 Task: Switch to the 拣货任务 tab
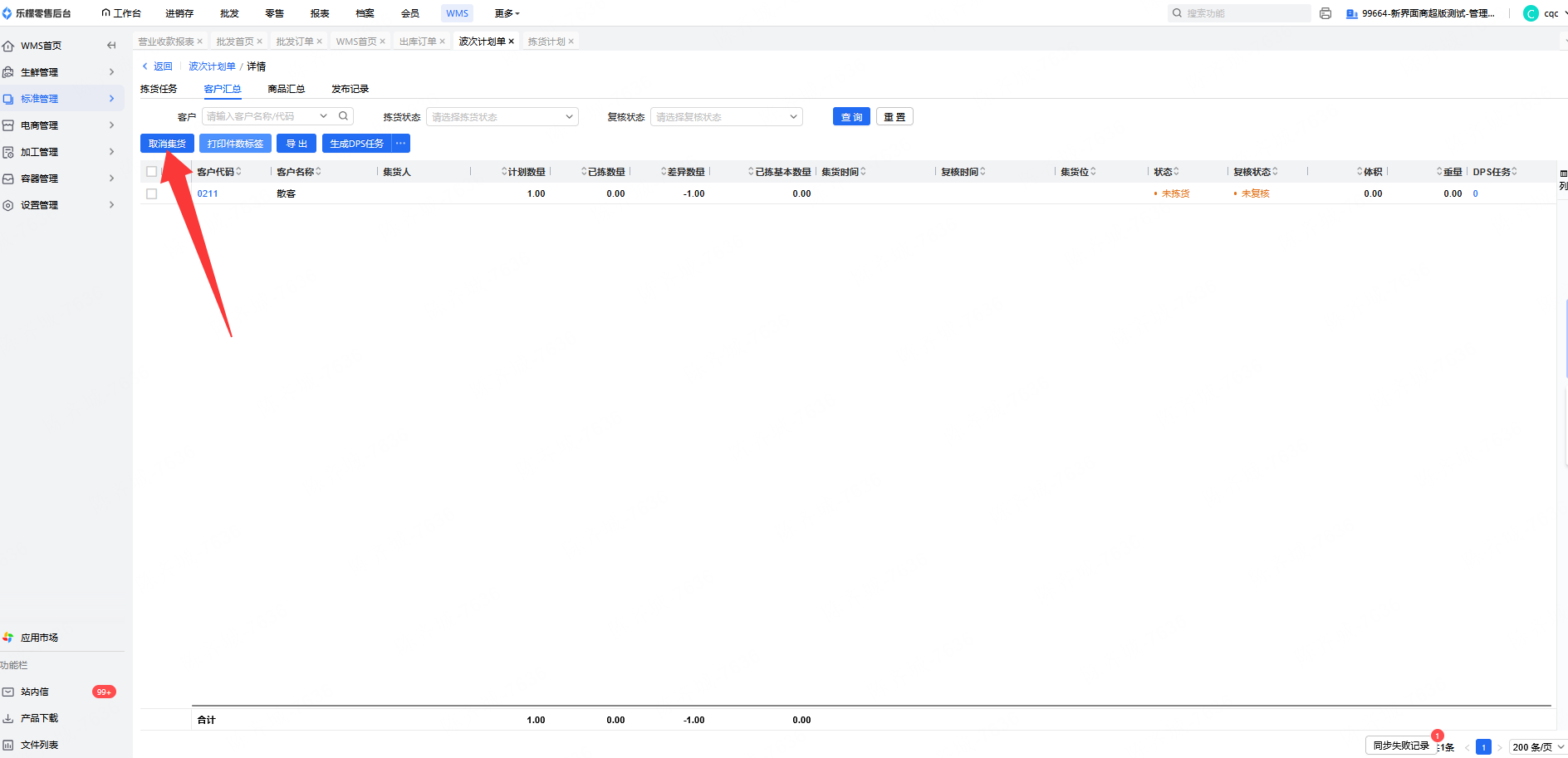tap(159, 89)
